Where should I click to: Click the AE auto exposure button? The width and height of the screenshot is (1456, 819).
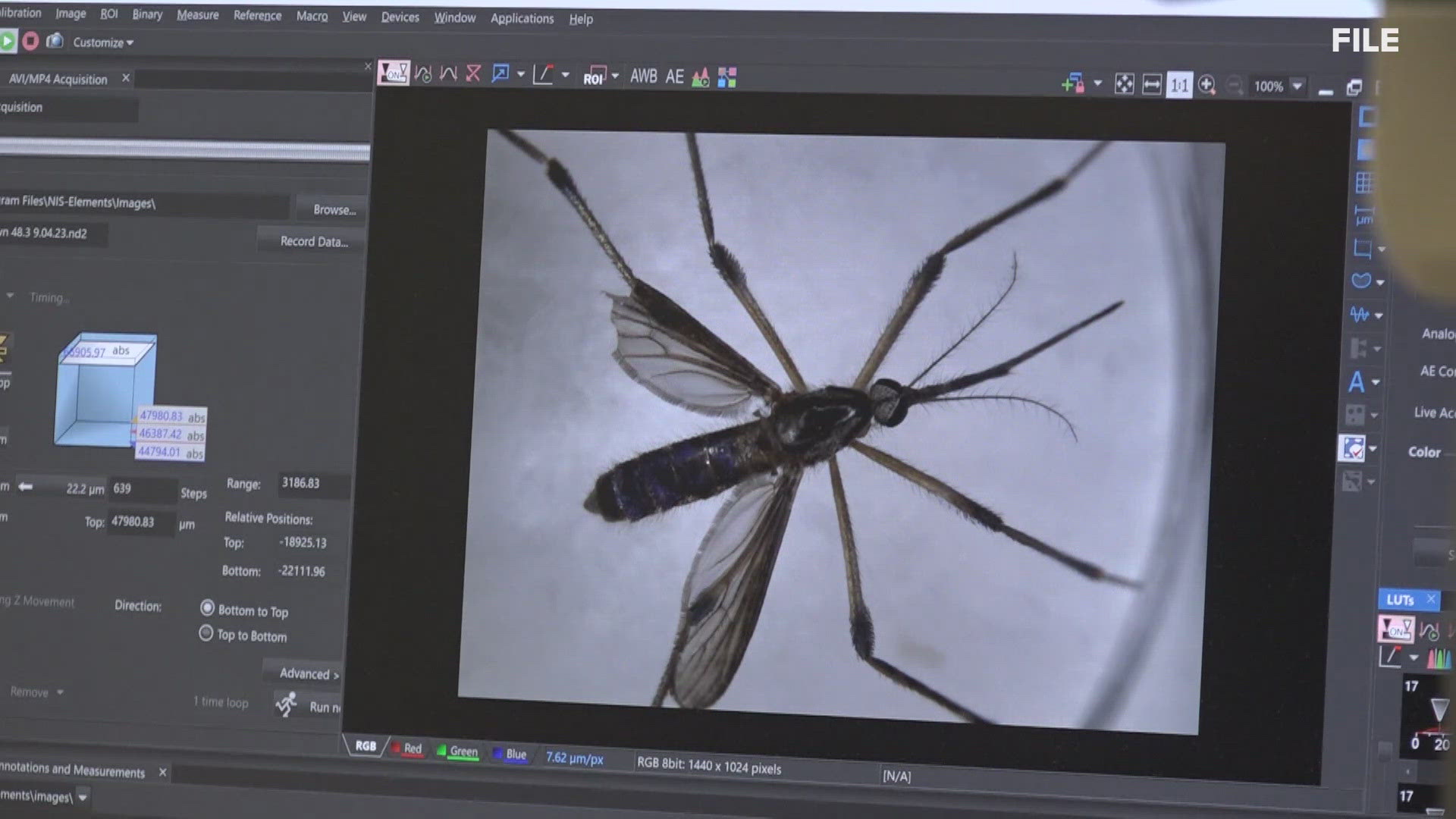674,77
